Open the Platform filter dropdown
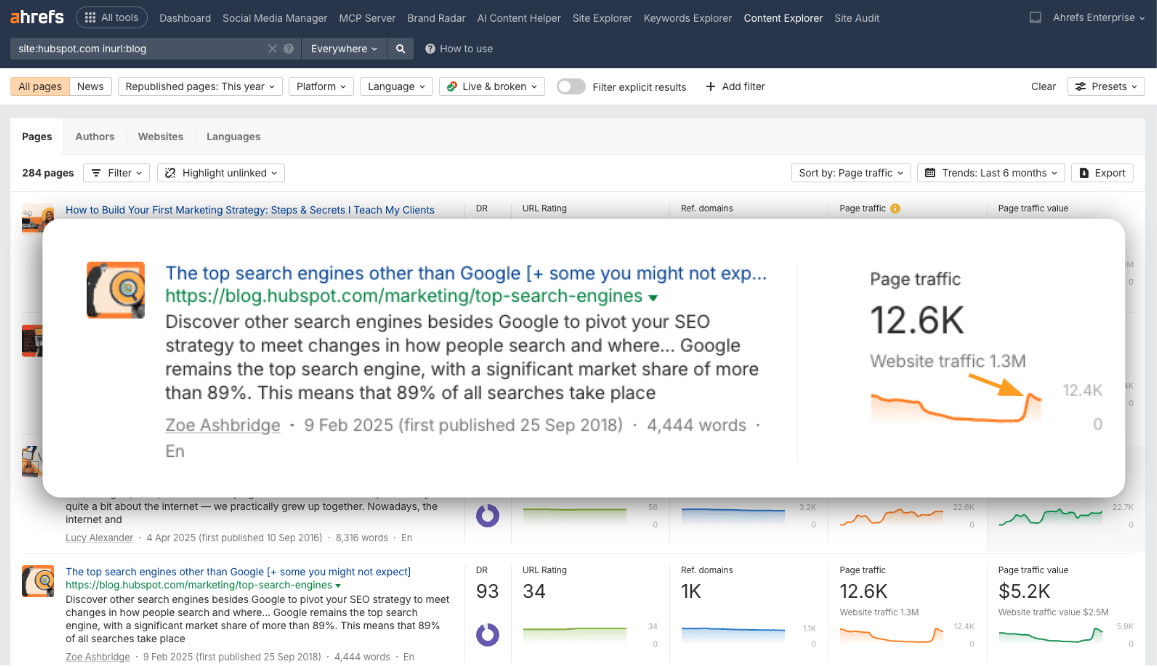This screenshot has width=1157, height=667. tap(320, 86)
